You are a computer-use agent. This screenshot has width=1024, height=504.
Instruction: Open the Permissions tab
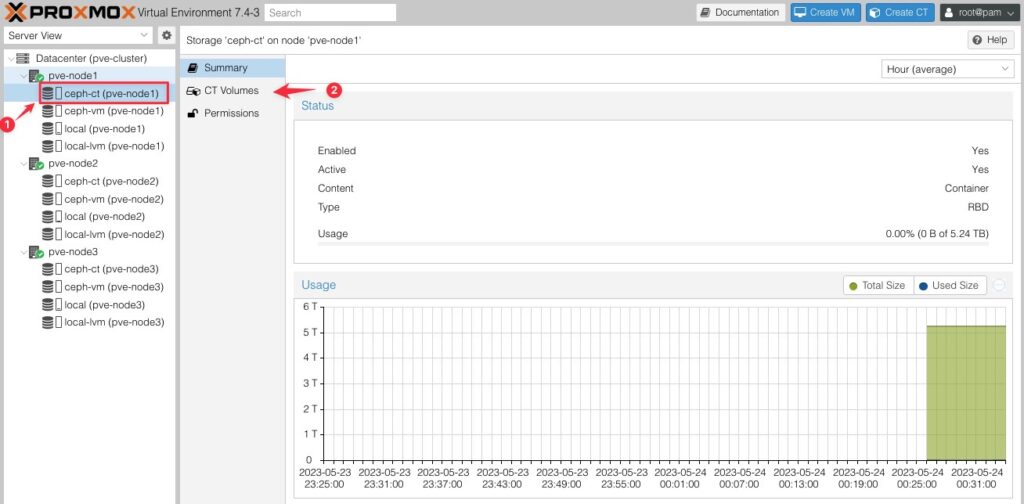[x=233, y=114]
